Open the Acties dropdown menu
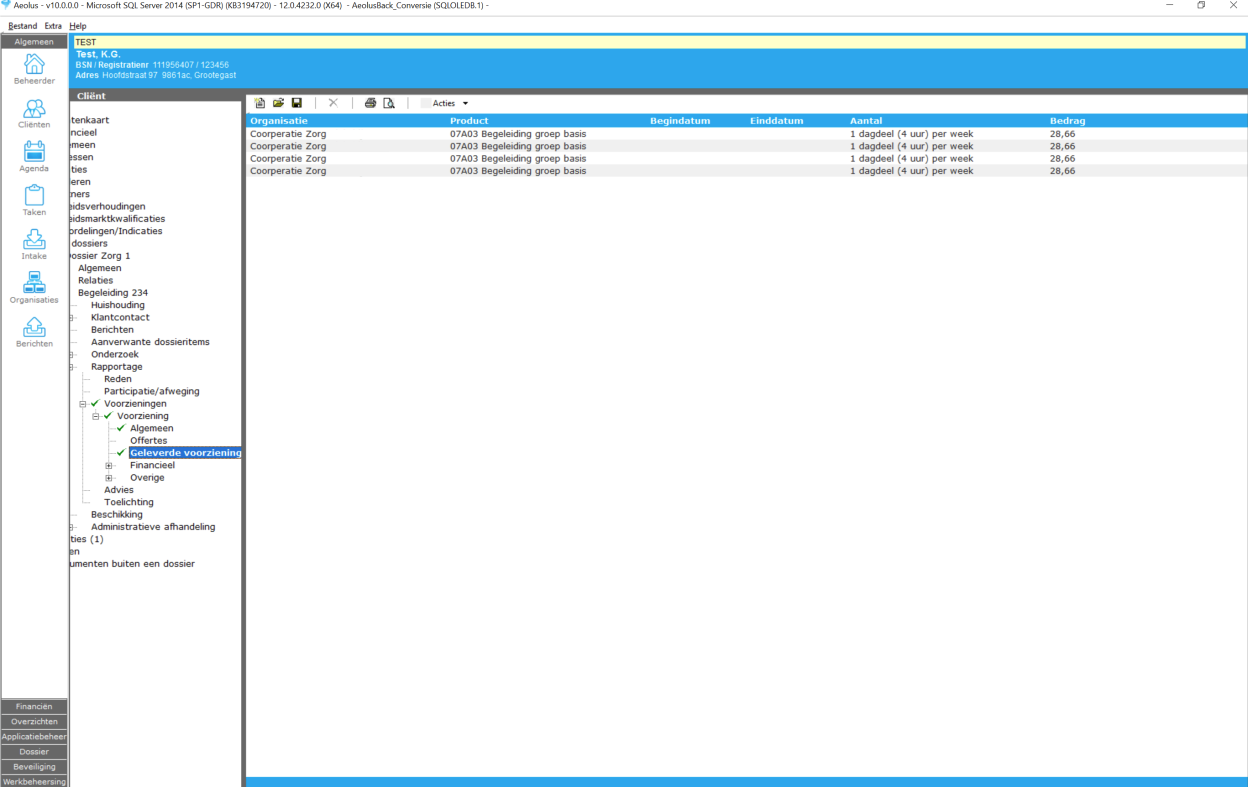Viewport: 1248px width, 787px height. coord(445,103)
